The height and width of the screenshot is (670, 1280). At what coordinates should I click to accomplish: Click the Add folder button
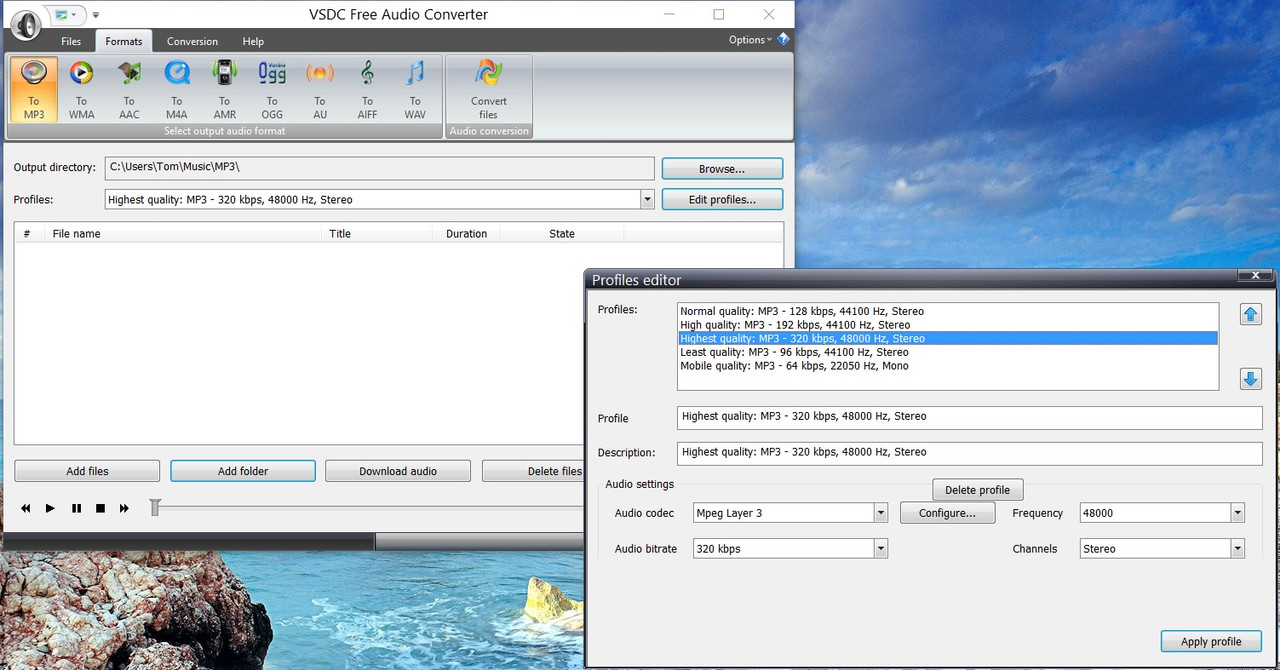243,471
